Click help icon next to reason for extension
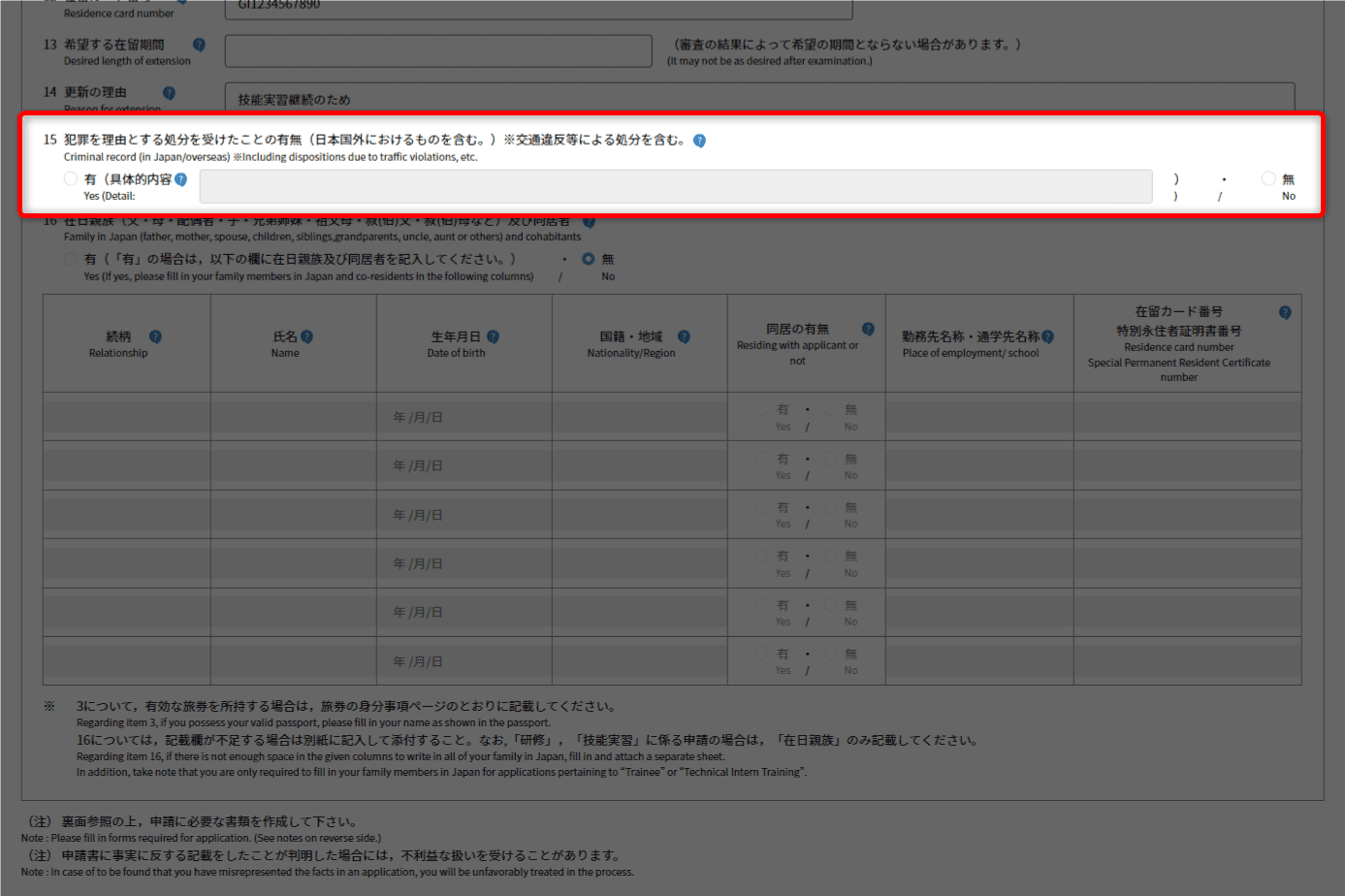The image size is (1345, 896). click(169, 93)
